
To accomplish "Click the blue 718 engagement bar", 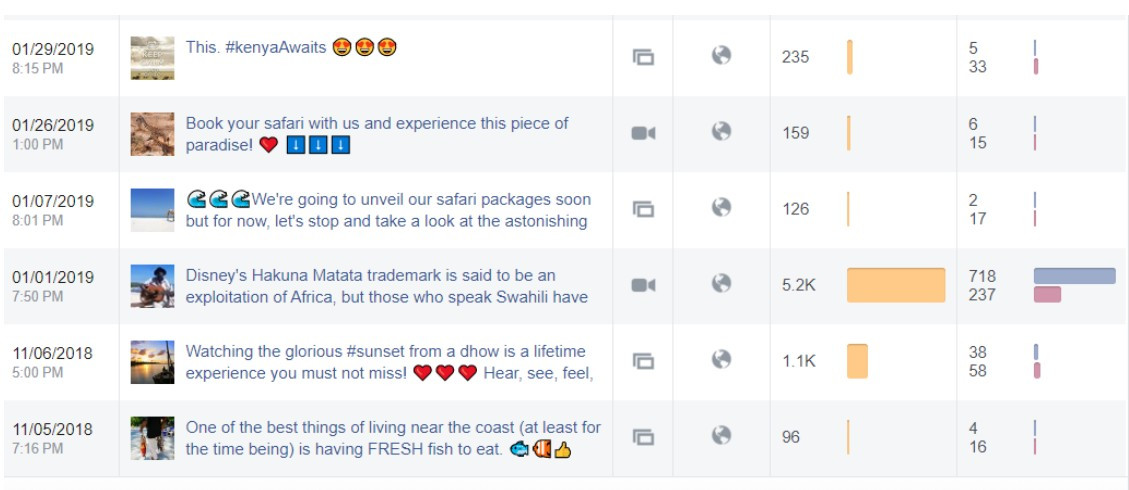I will point(1074,276).
